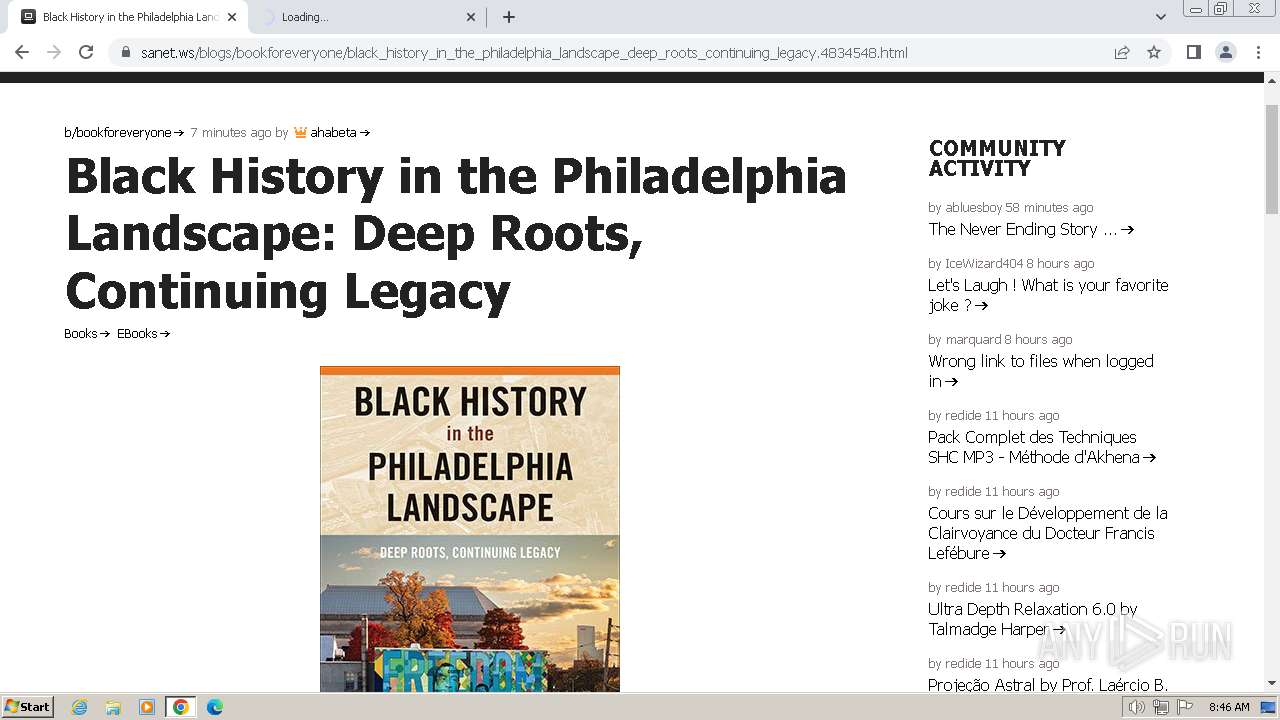The height and width of the screenshot is (720, 1280).
Task: Close the Loading tab
Action: click(x=471, y=17)
